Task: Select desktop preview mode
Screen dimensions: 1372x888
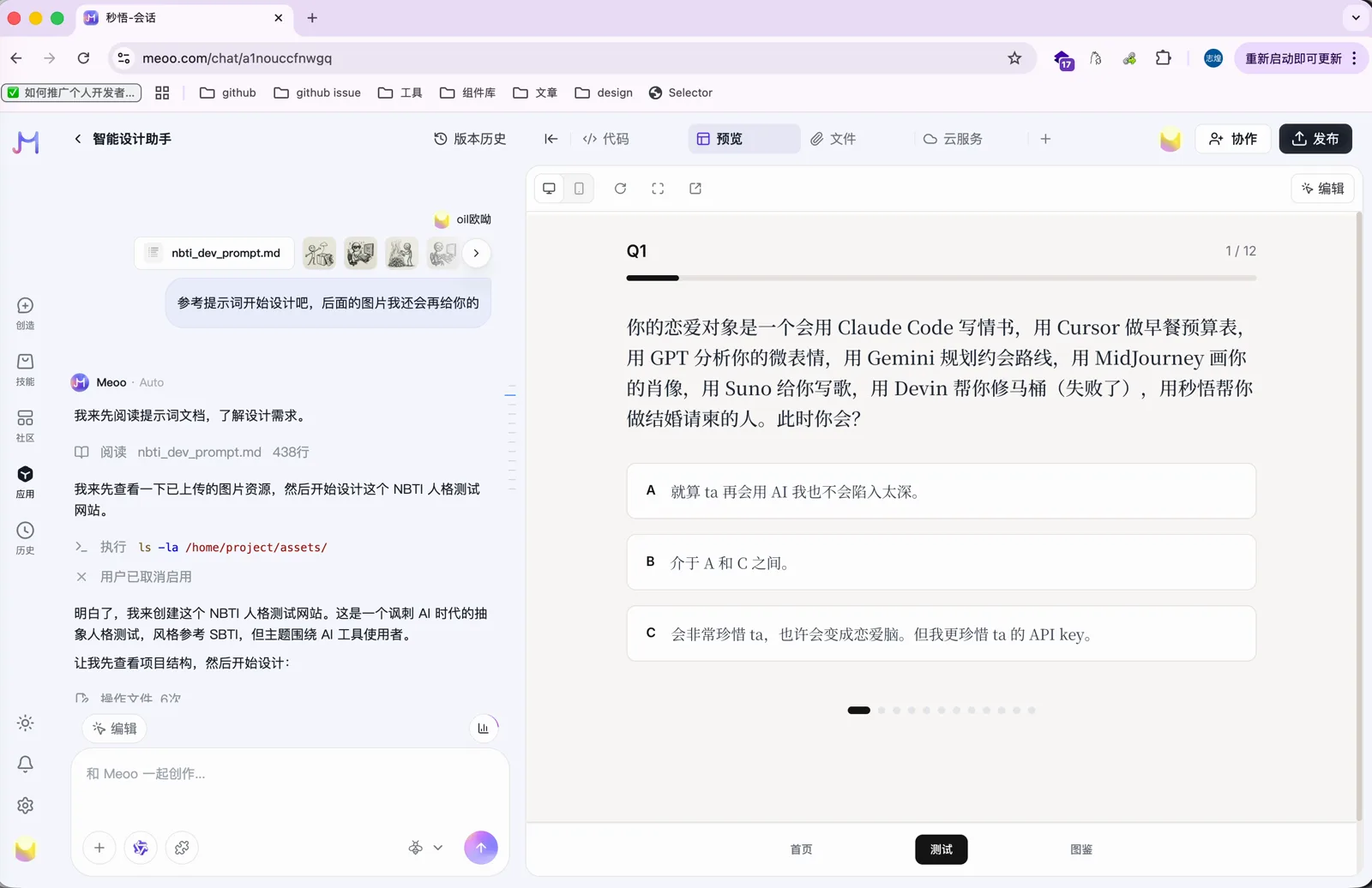Action: click(550, 189)
